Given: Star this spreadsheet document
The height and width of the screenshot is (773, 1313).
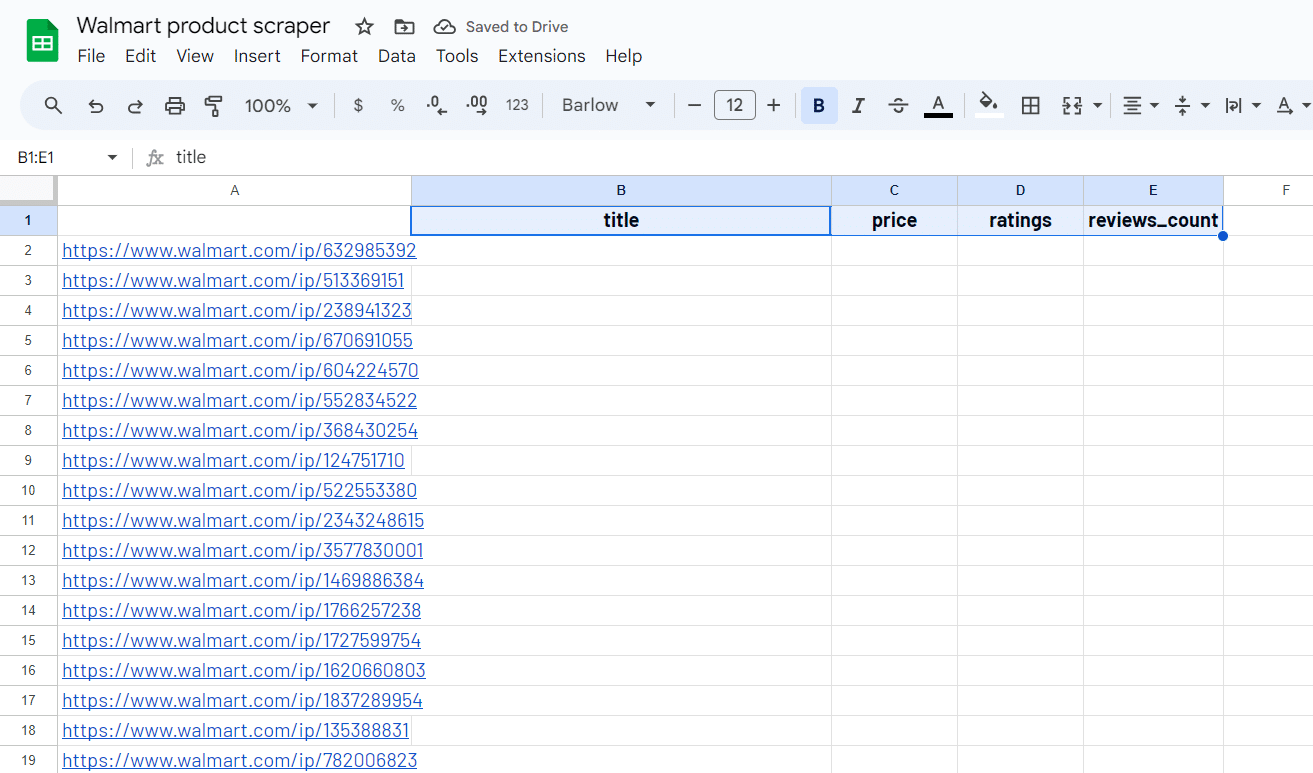Looking at the screenshot, I should coord(364,27).
